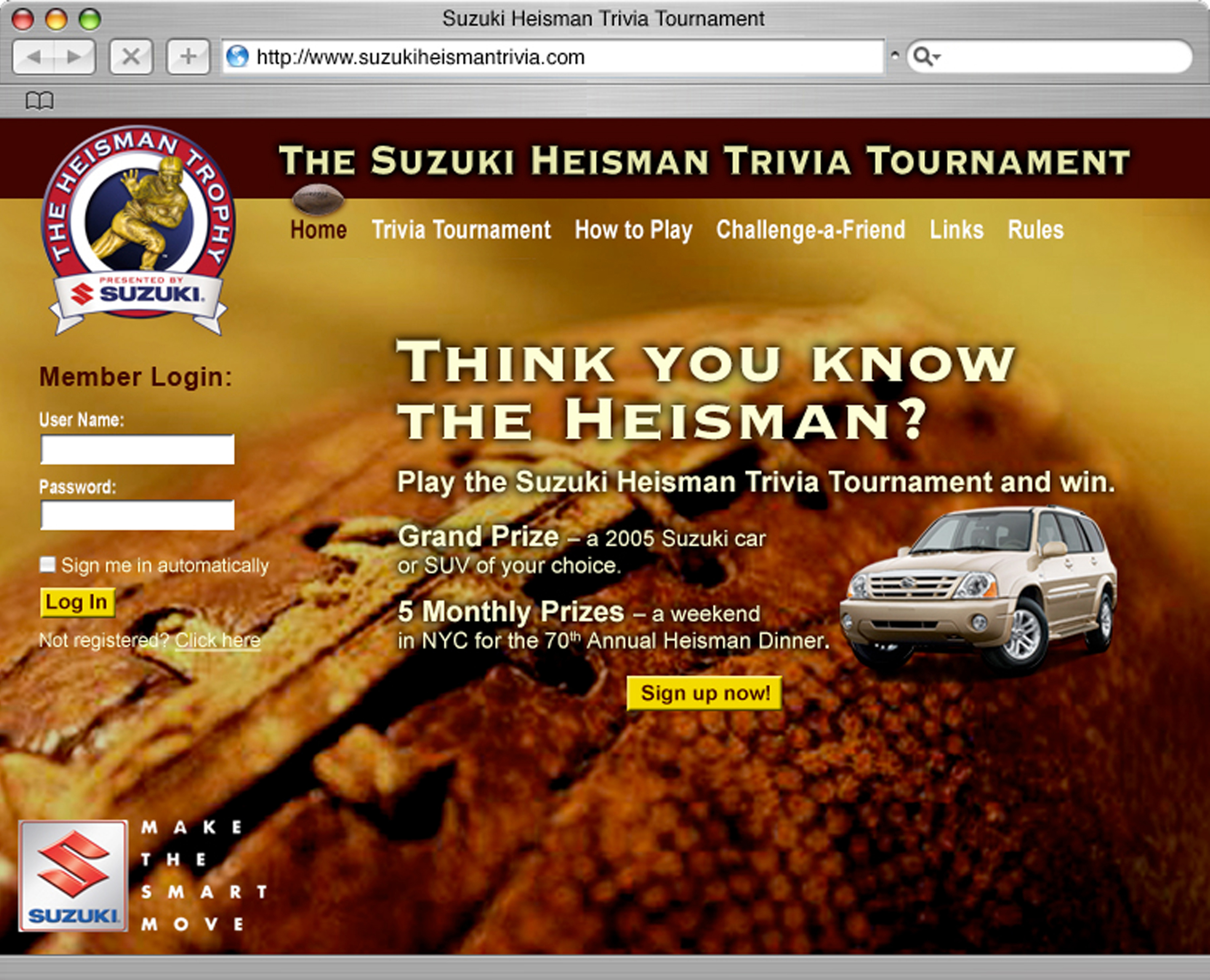Click the red window close button
1210x980 pixels.
click(23, 20)
